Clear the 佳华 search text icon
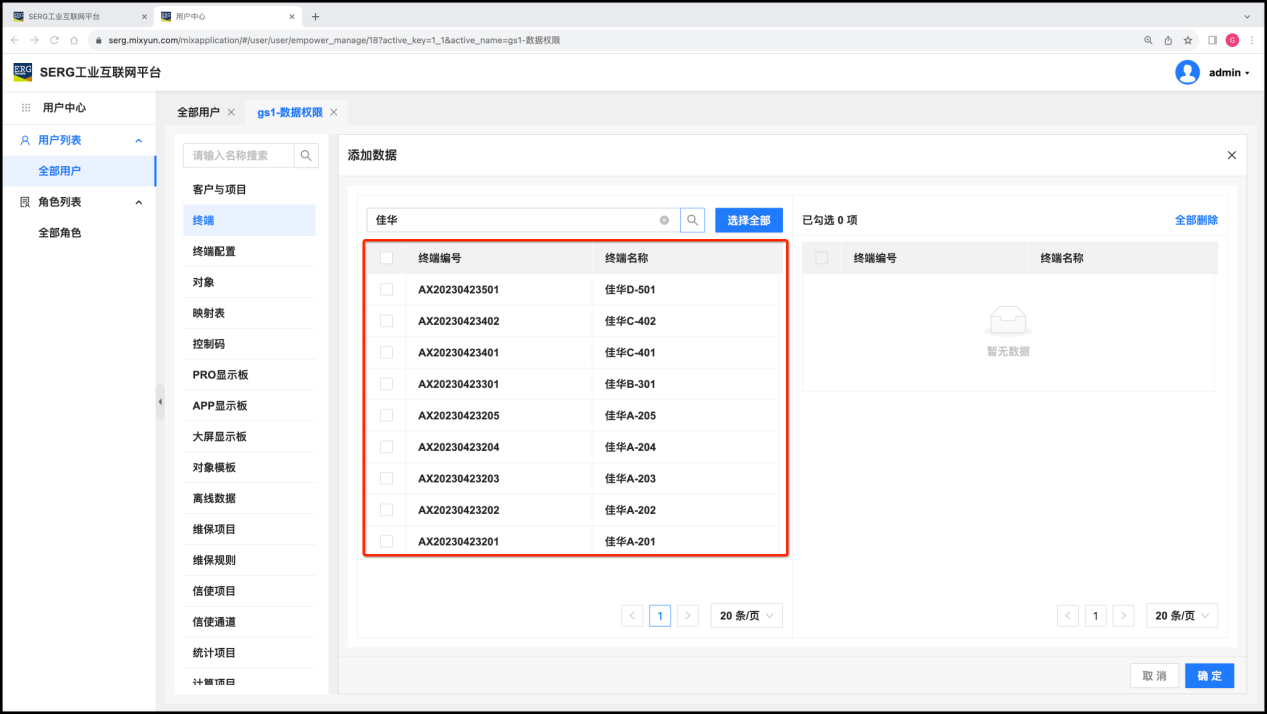This screenshot has width=1267, height=714. (x=664, y=220)
